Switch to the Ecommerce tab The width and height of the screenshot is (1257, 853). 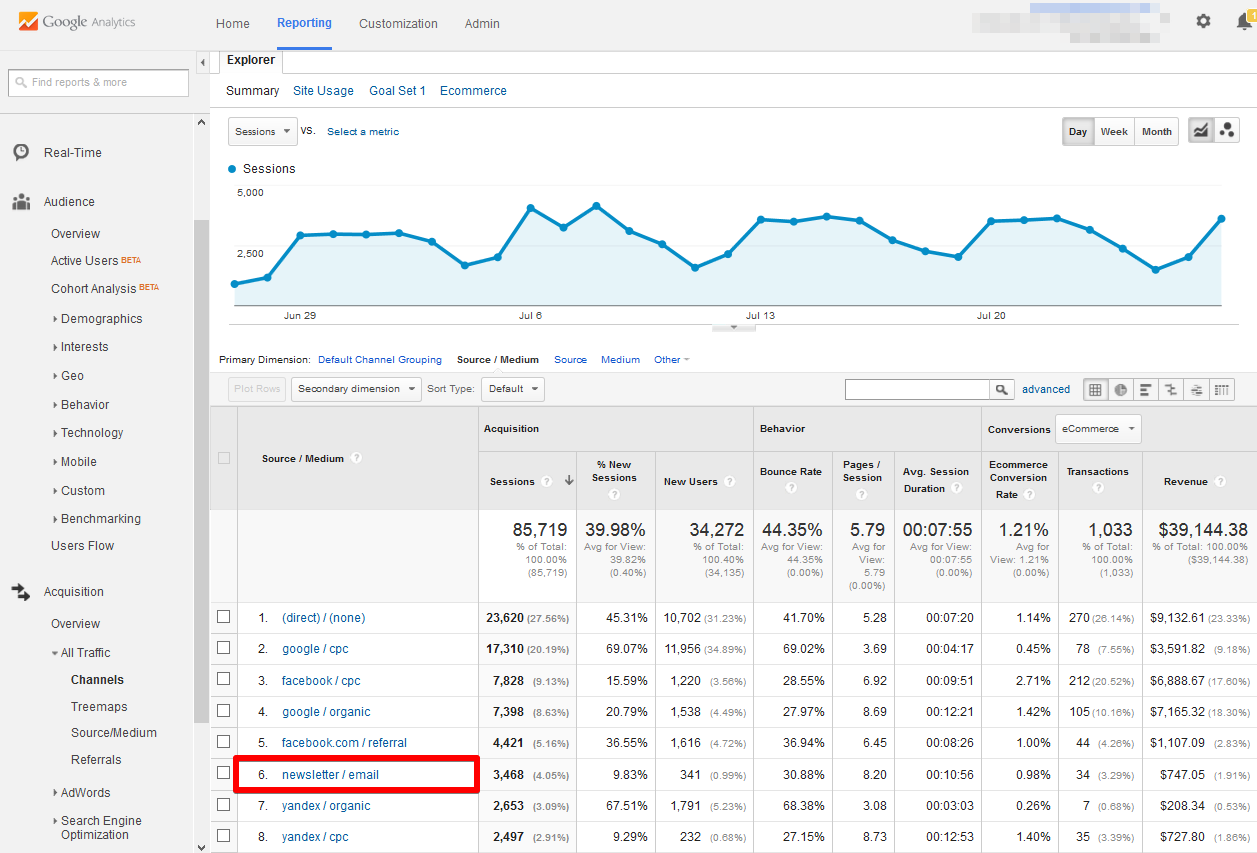pyautogui.click(x=473, y=91)
